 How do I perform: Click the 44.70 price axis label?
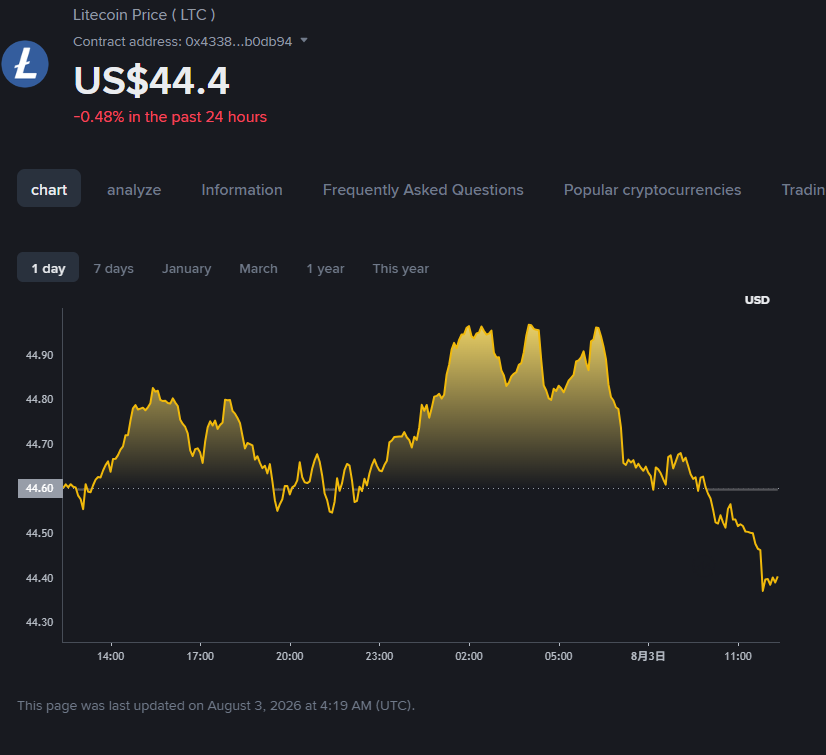click(40, 444)
